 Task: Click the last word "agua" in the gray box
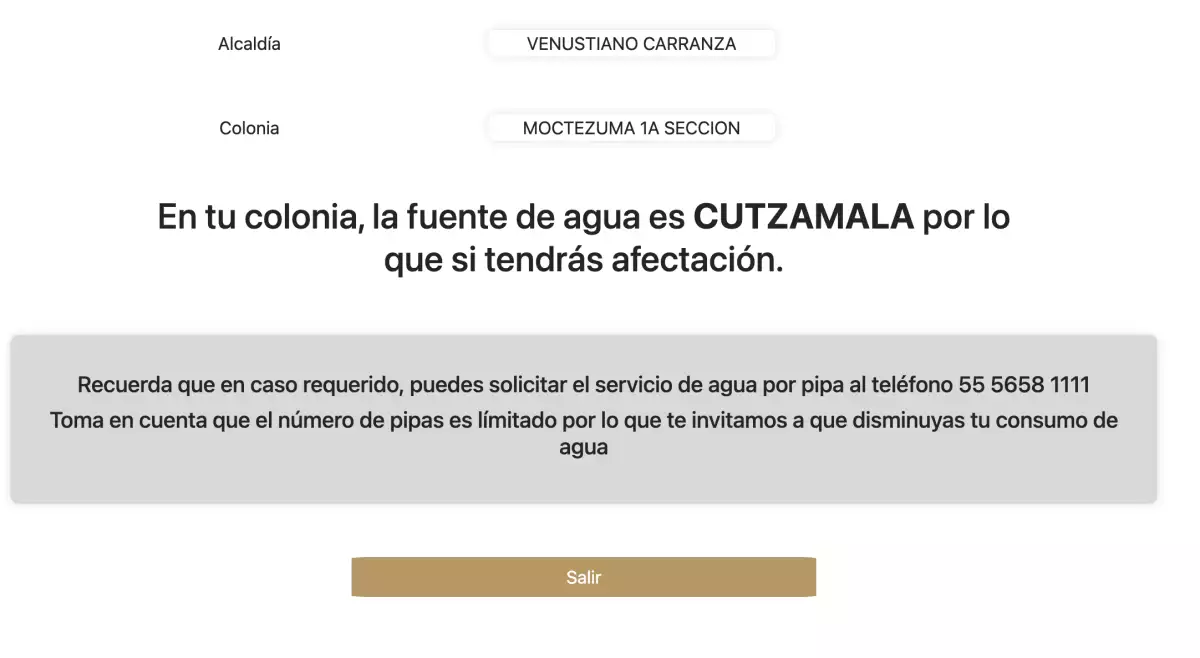(x=583, y=448)
